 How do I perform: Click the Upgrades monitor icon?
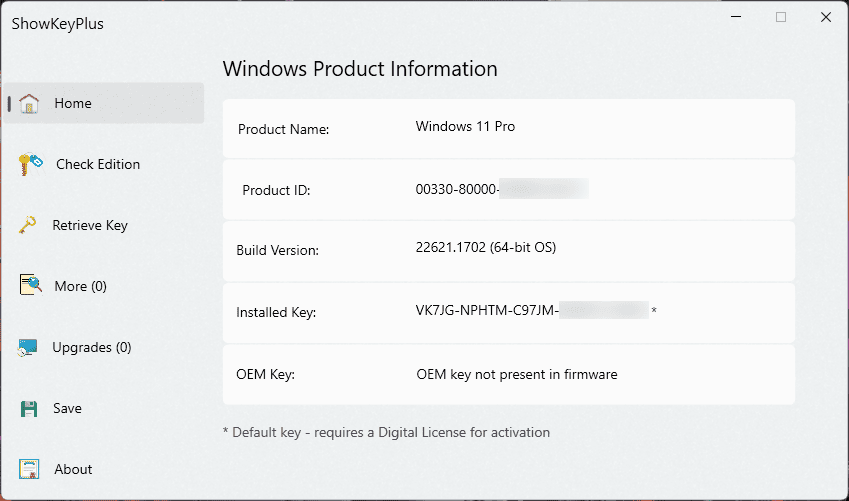click(29, 348)
